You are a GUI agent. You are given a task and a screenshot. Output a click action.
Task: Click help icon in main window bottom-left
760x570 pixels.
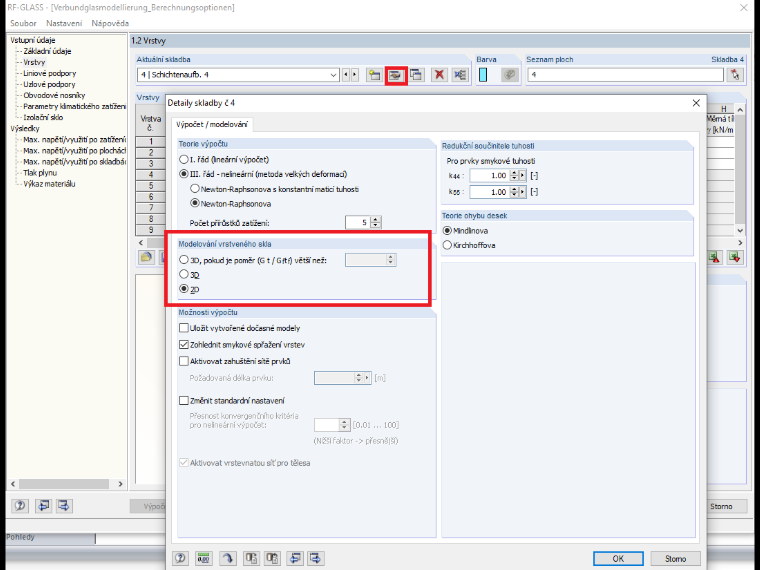click(20, 506)
